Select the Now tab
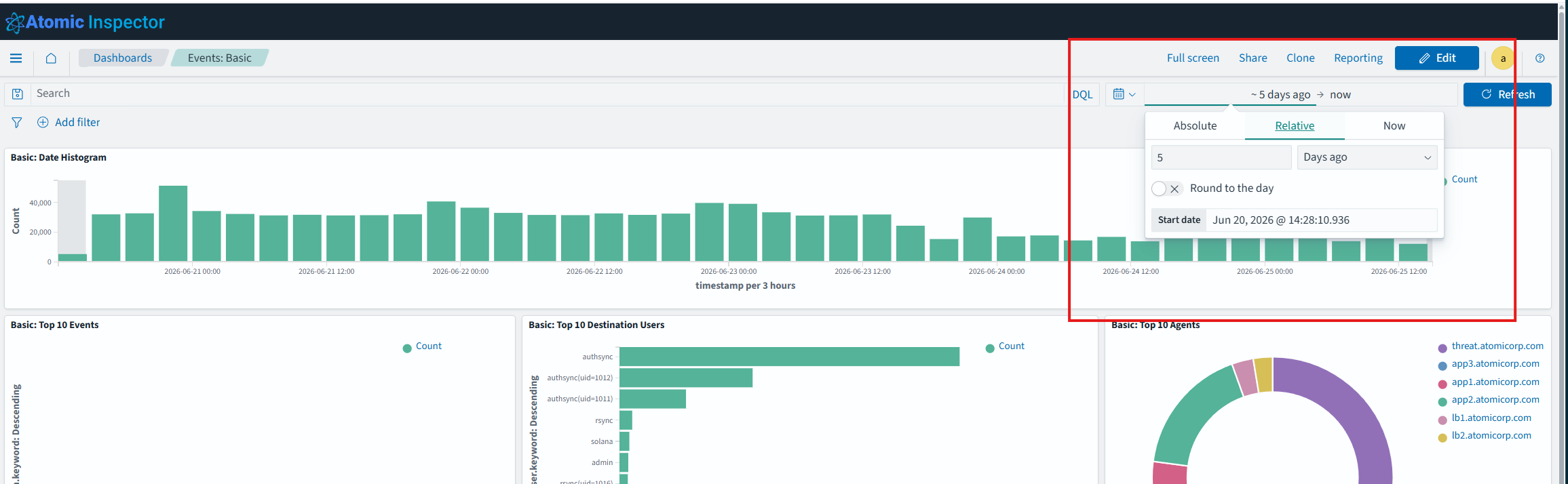1568x484 pixels. pyautogui.click(x=1394, y=126)
